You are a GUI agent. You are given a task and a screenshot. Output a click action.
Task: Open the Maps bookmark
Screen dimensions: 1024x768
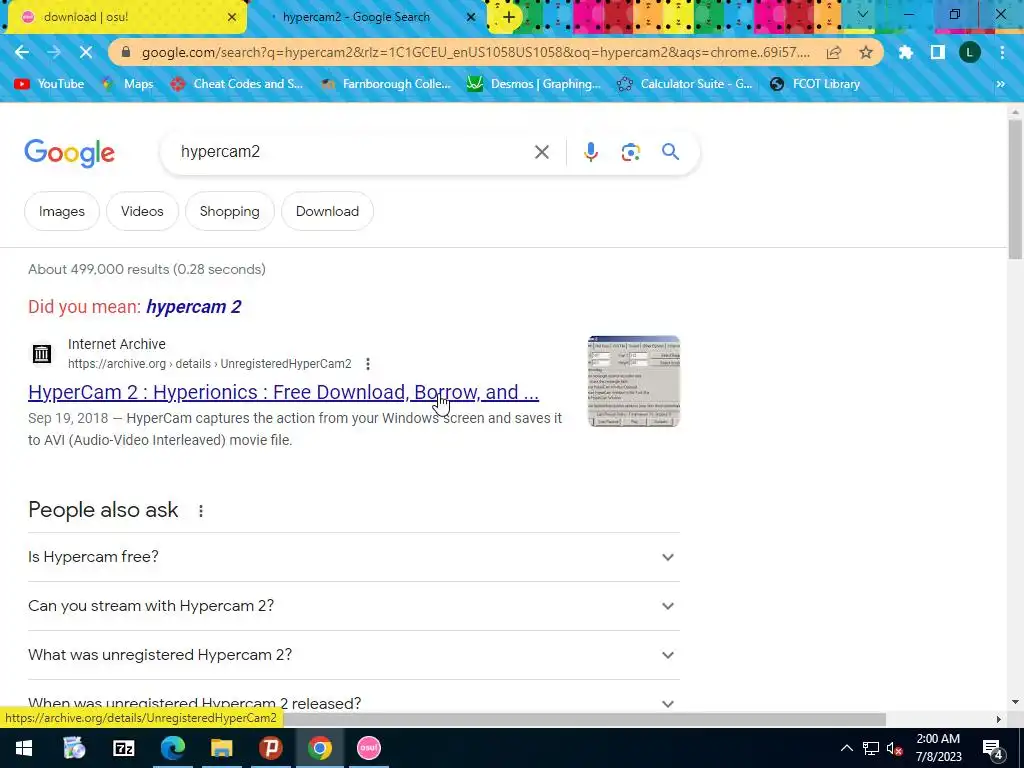(x=127, y=84)
